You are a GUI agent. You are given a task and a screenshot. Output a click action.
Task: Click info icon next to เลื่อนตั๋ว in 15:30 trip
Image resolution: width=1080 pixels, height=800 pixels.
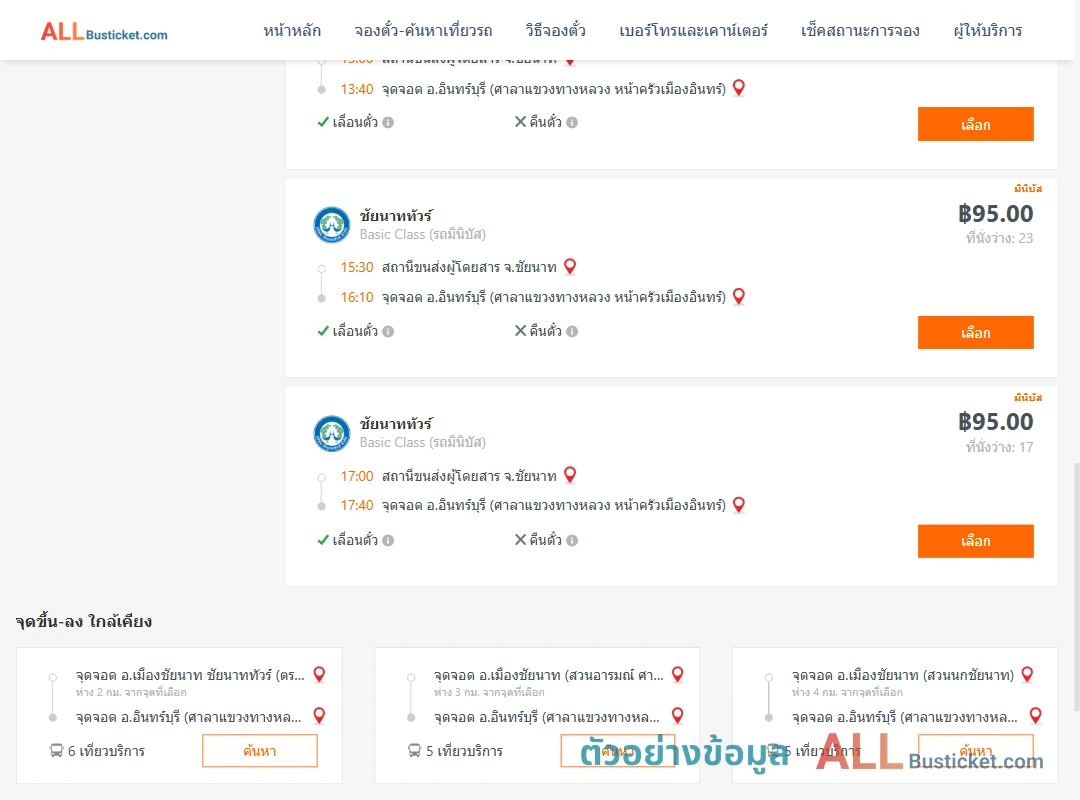(388, 331)
